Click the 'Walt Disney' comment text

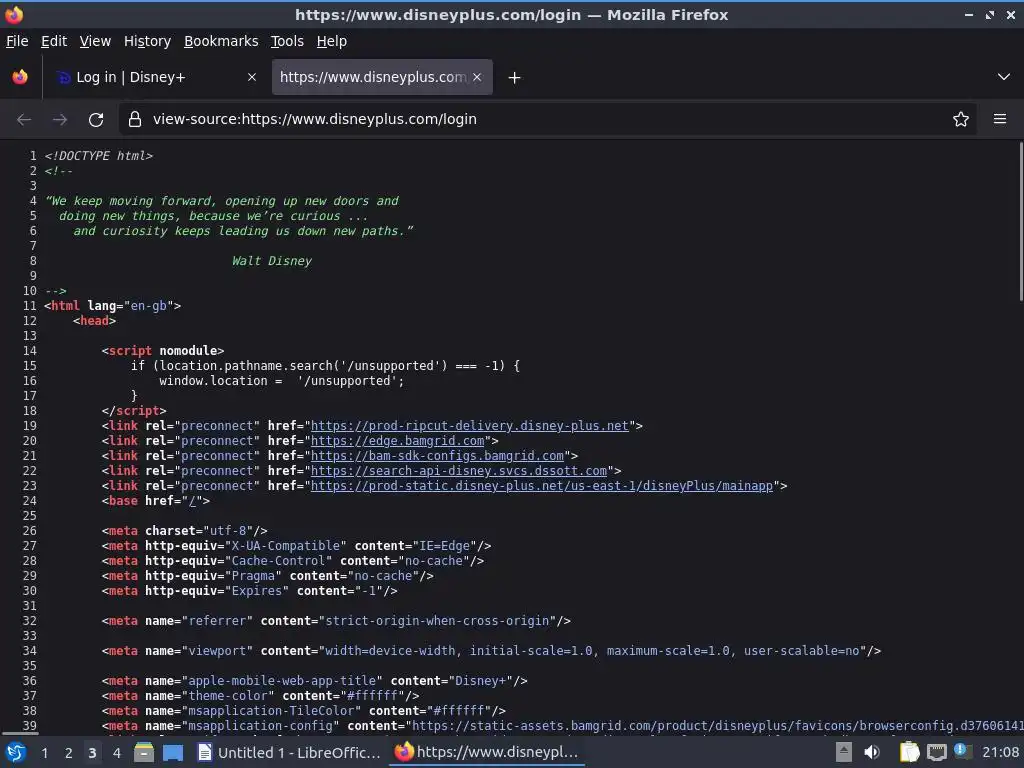point(272,261)
